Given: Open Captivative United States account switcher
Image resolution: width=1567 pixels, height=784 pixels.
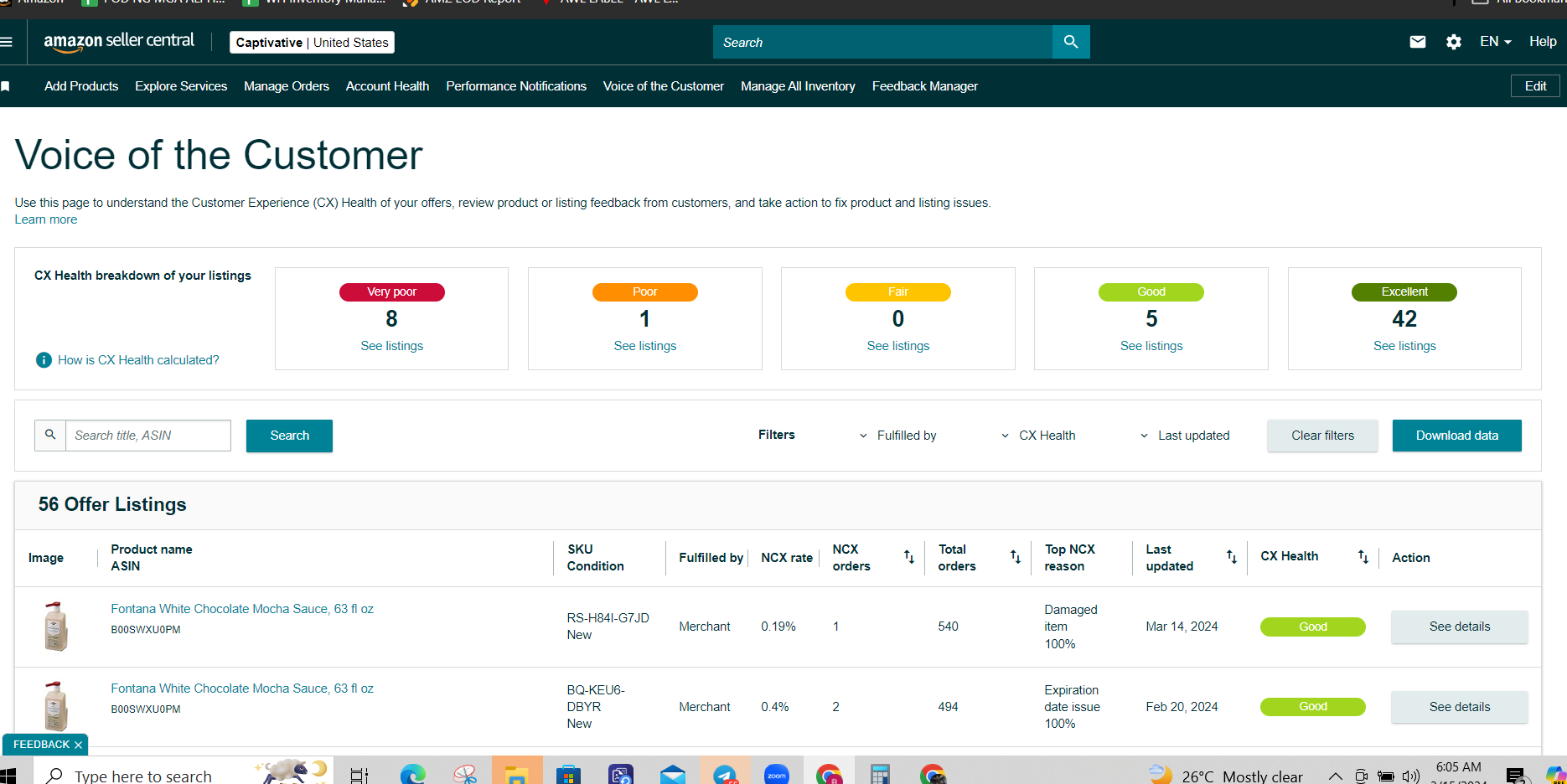Looking at the screenshot, I should click(x=312, y=43).
